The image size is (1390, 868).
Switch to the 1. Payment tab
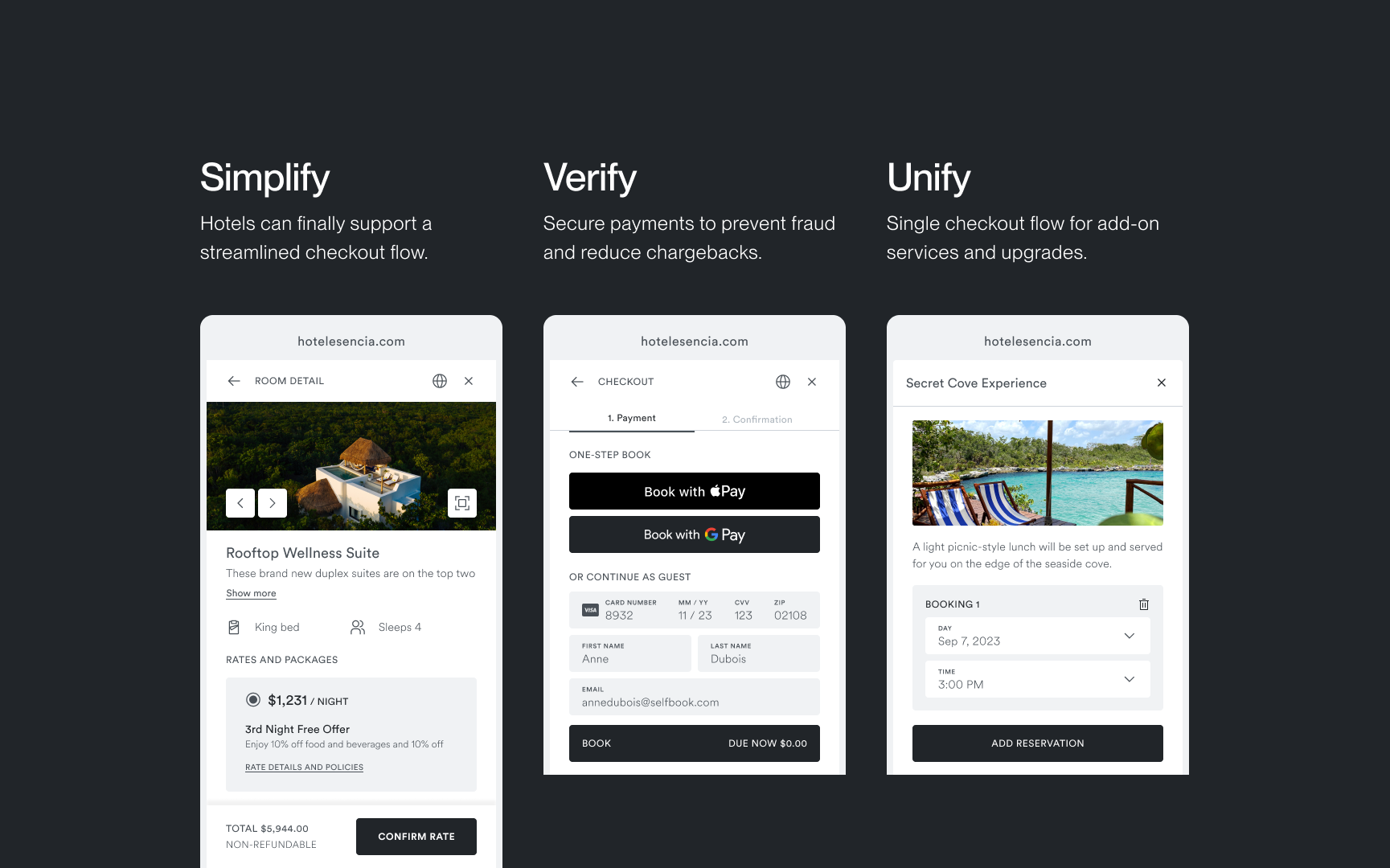(631, 418)
